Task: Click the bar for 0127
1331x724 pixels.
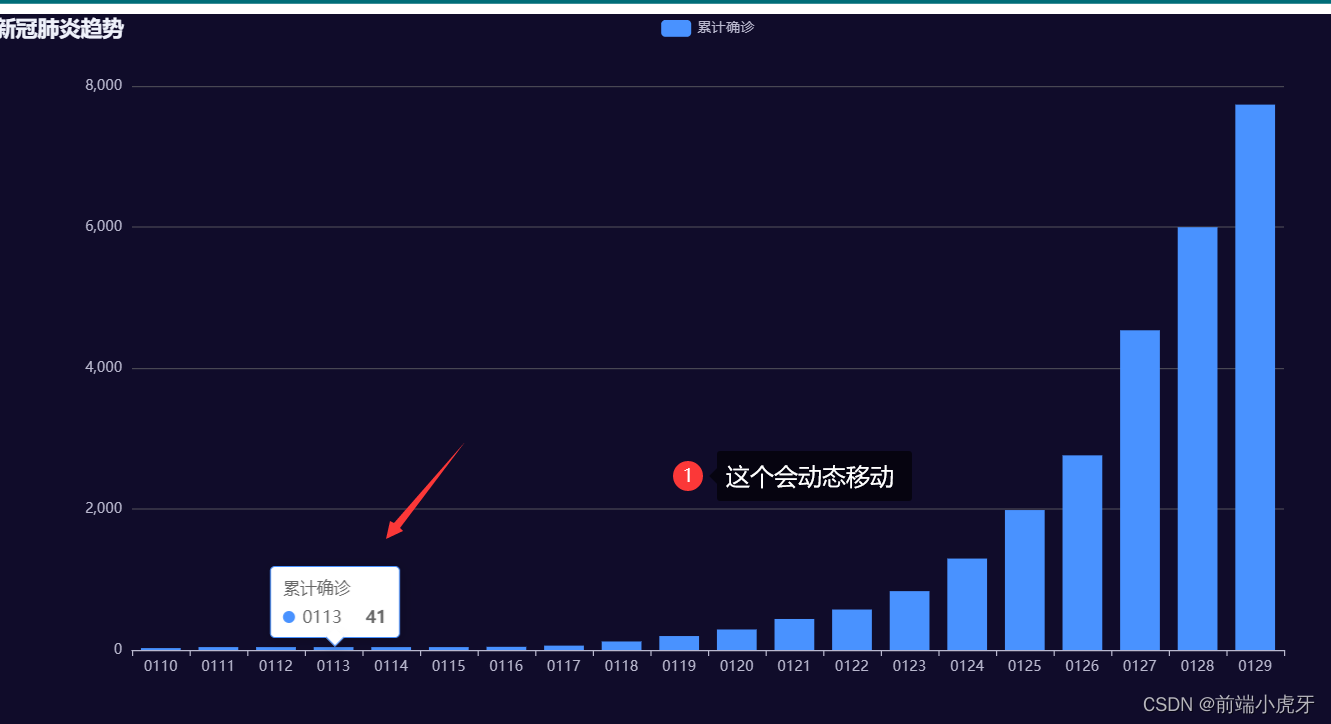Action: coord(1140,490)
